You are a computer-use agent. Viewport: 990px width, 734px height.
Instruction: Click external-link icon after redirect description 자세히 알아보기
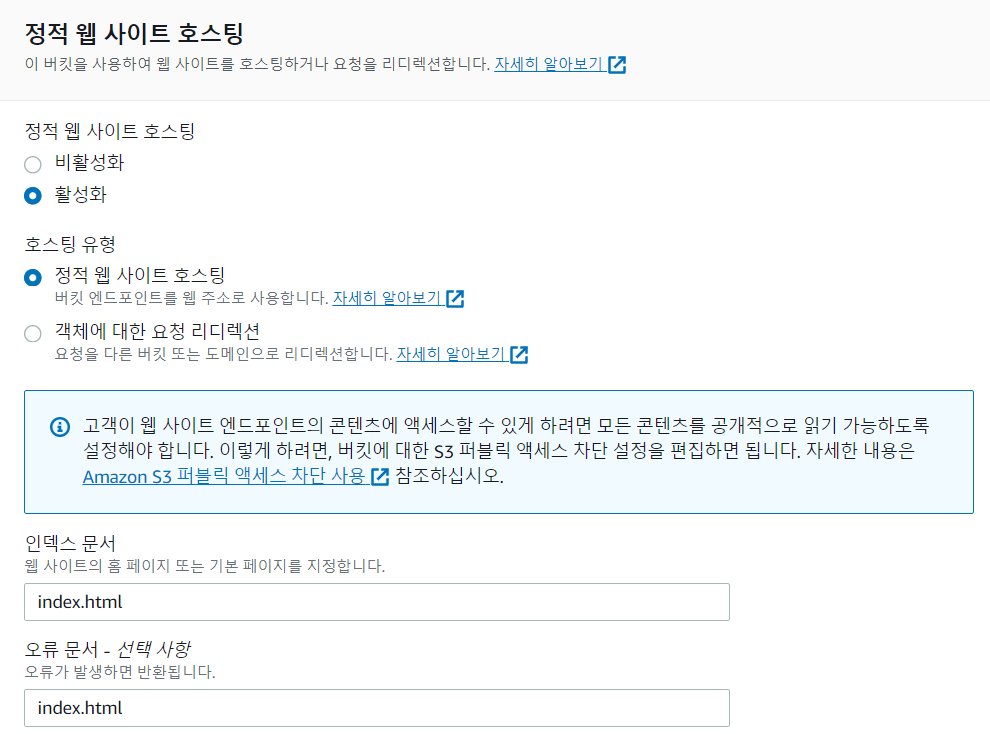pyautogui.click(x=519, y=354)
